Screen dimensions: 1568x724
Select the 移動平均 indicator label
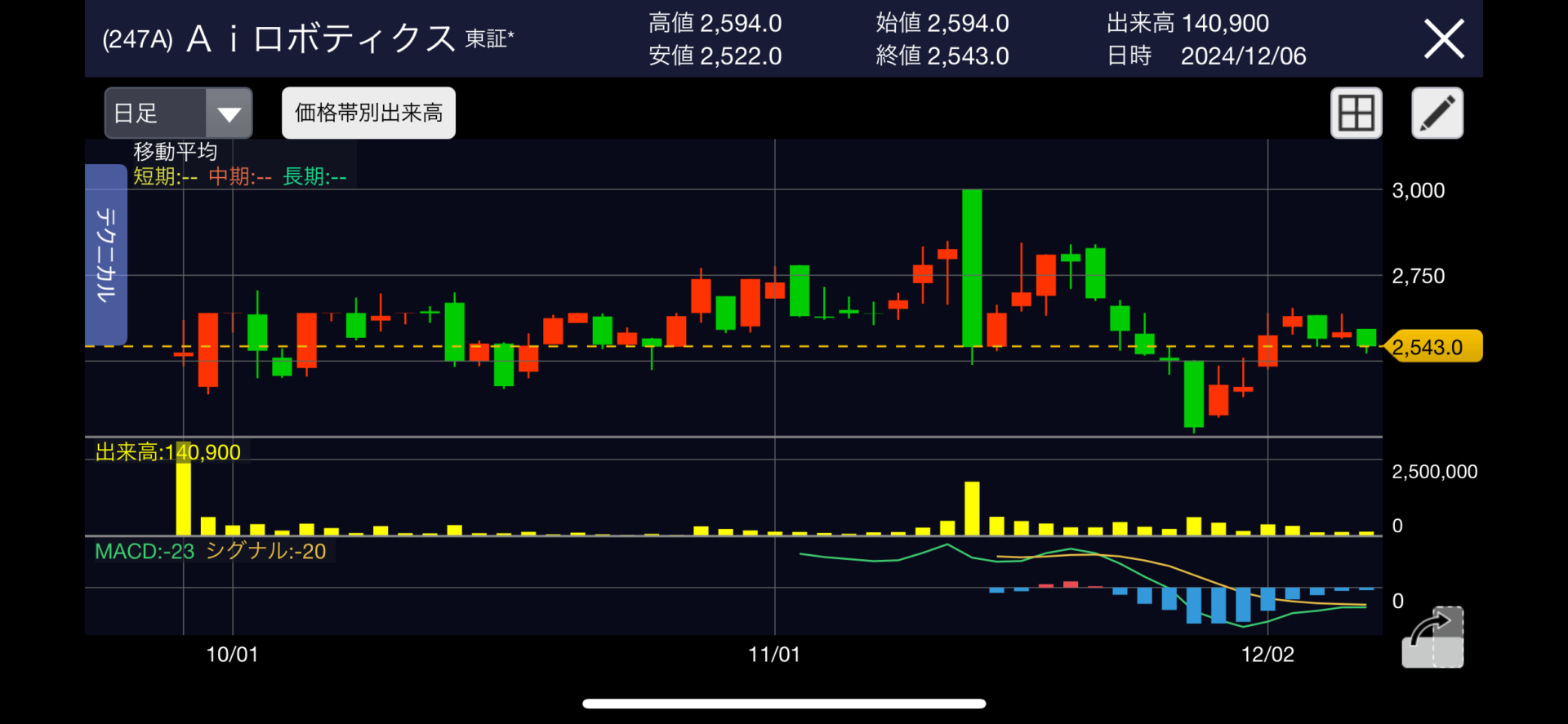[x=176, y=152]
